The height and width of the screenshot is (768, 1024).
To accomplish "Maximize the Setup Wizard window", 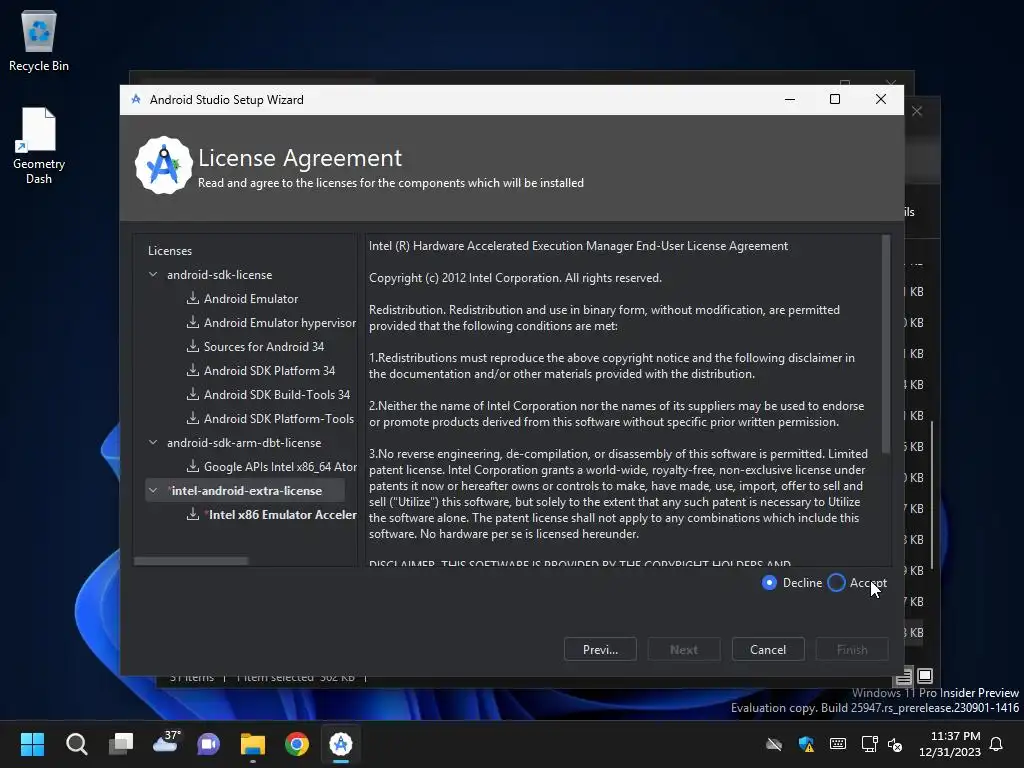I will 835,99.
